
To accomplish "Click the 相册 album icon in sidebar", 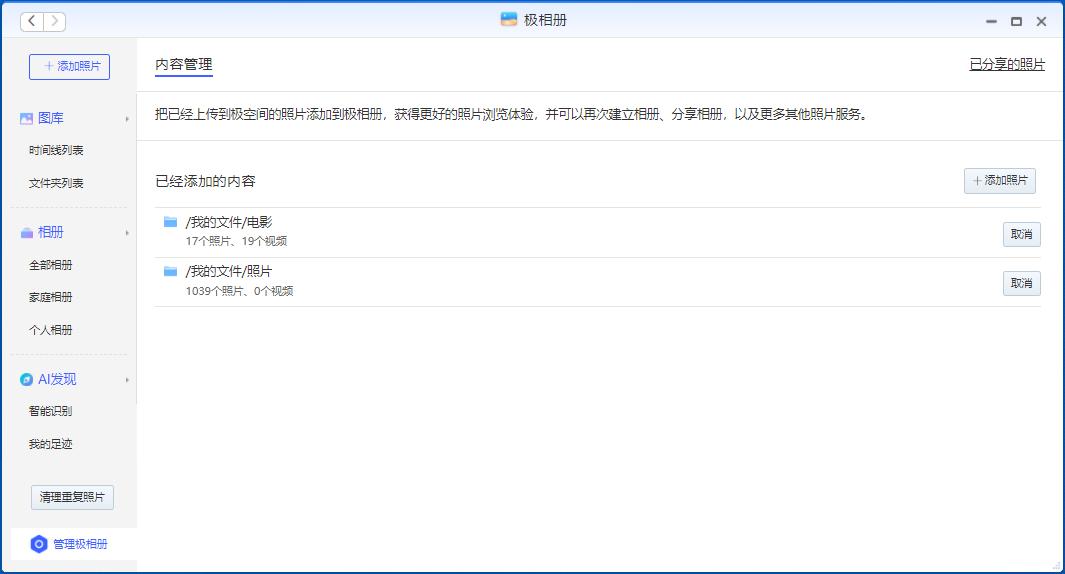I will 26,232.
